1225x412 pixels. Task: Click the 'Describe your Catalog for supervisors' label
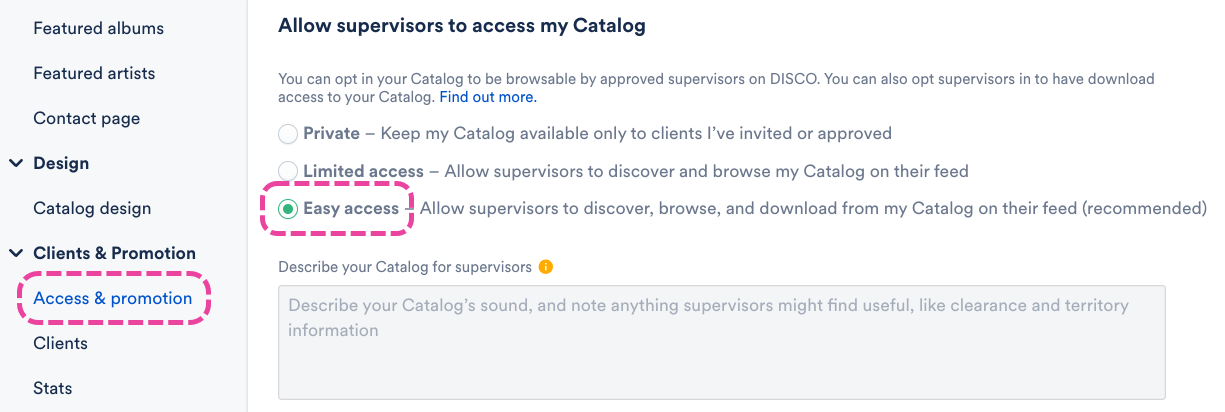click(405, 267)
